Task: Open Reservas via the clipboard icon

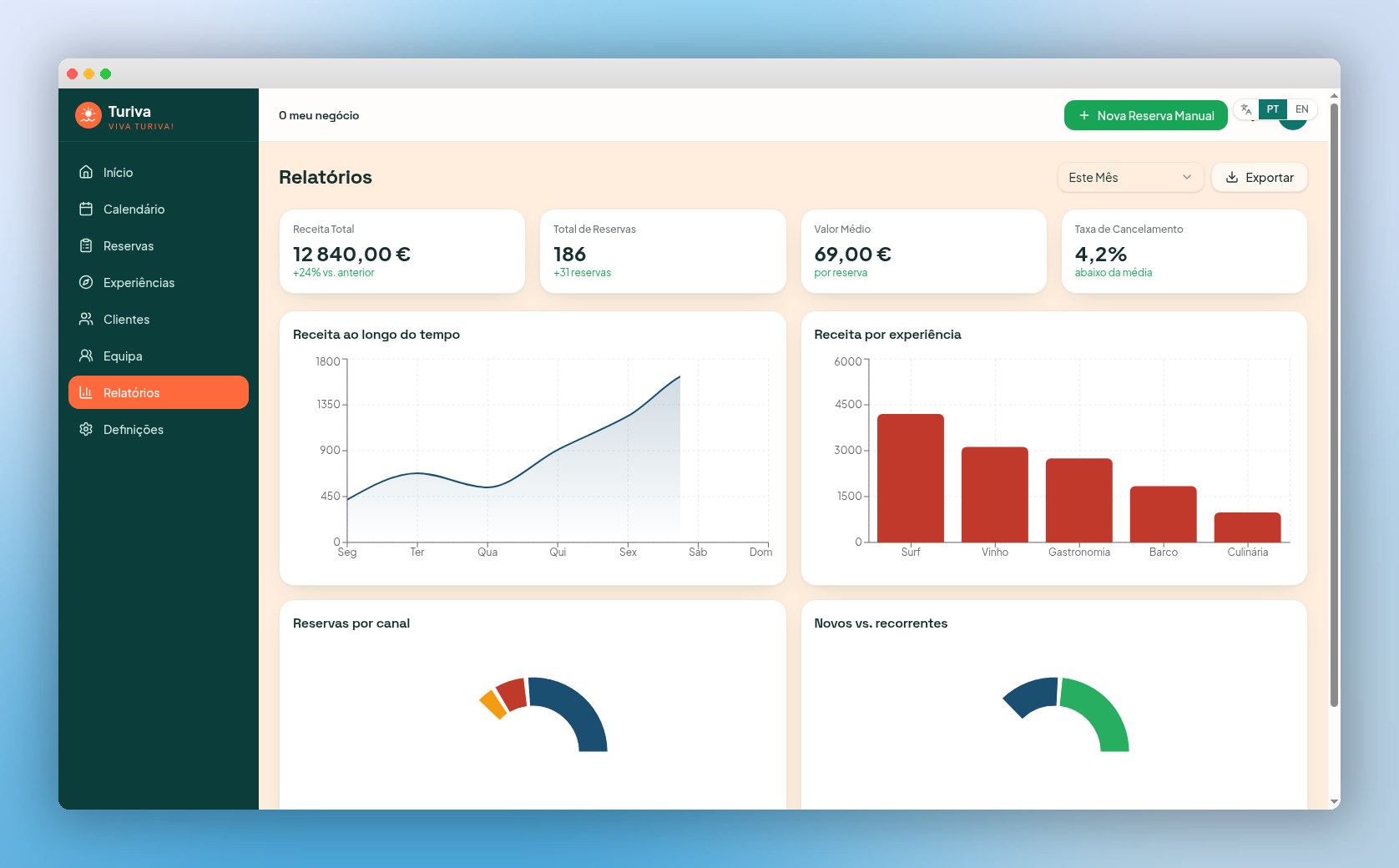Action: (86, 245)
